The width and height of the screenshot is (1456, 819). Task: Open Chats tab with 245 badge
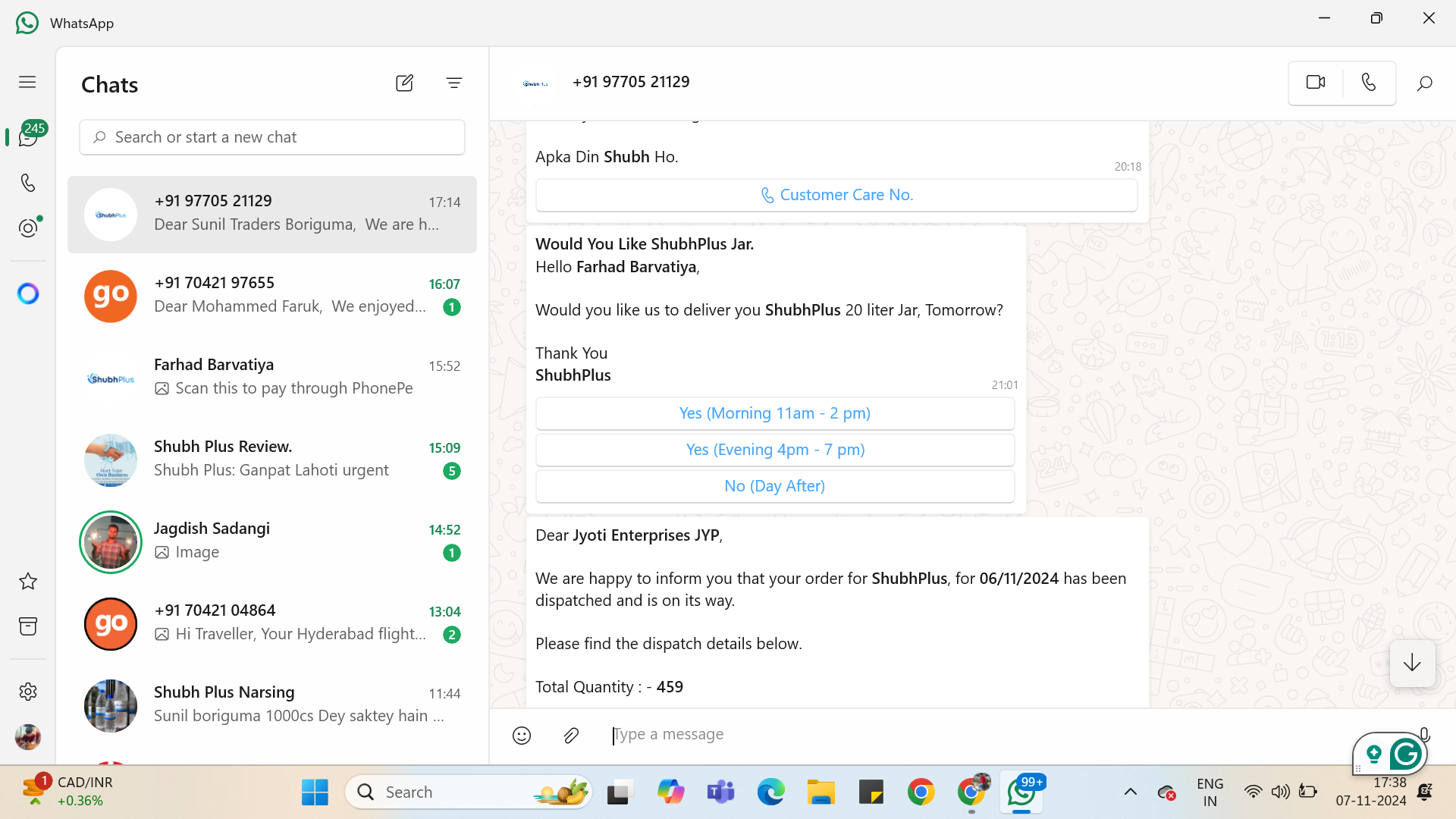28,137
